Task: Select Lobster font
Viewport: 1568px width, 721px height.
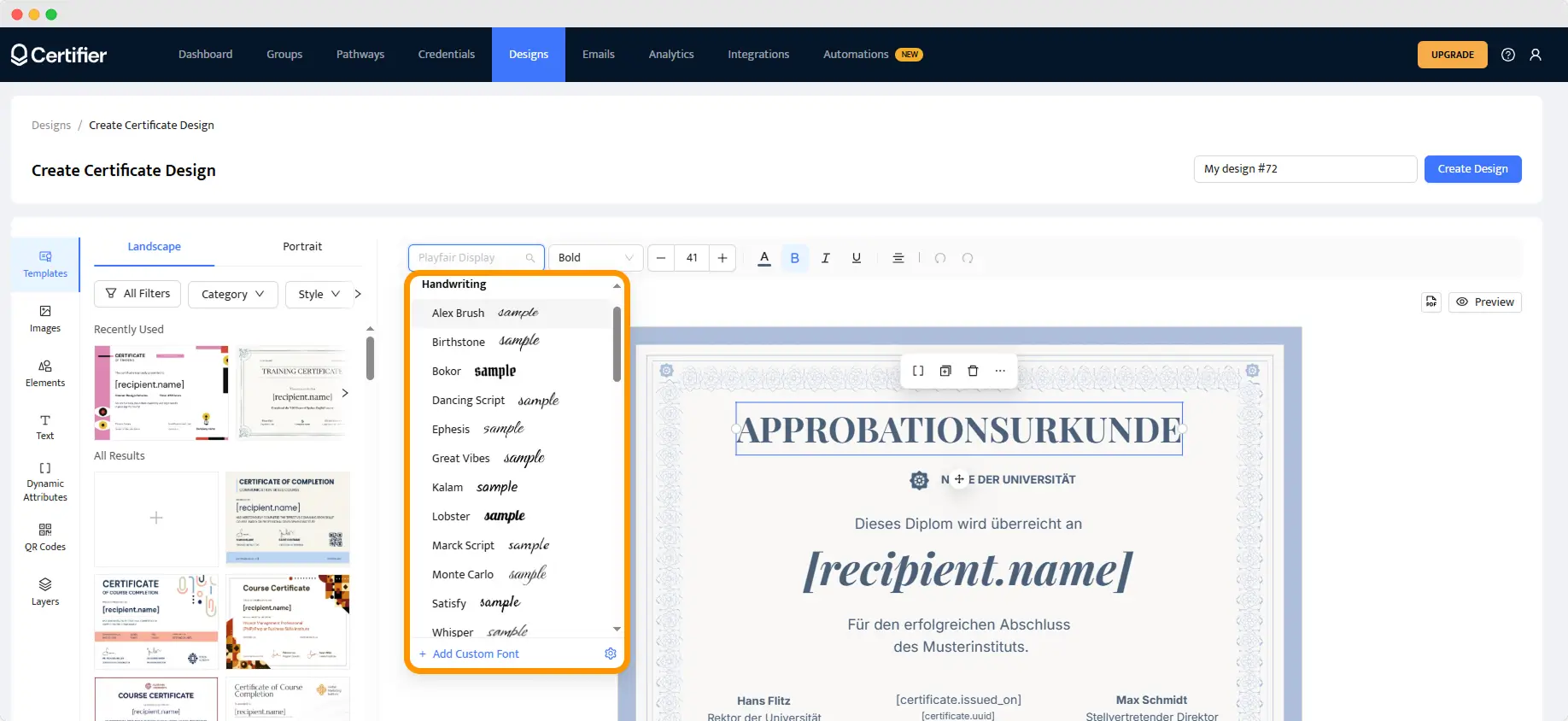Action: point(512,516)
